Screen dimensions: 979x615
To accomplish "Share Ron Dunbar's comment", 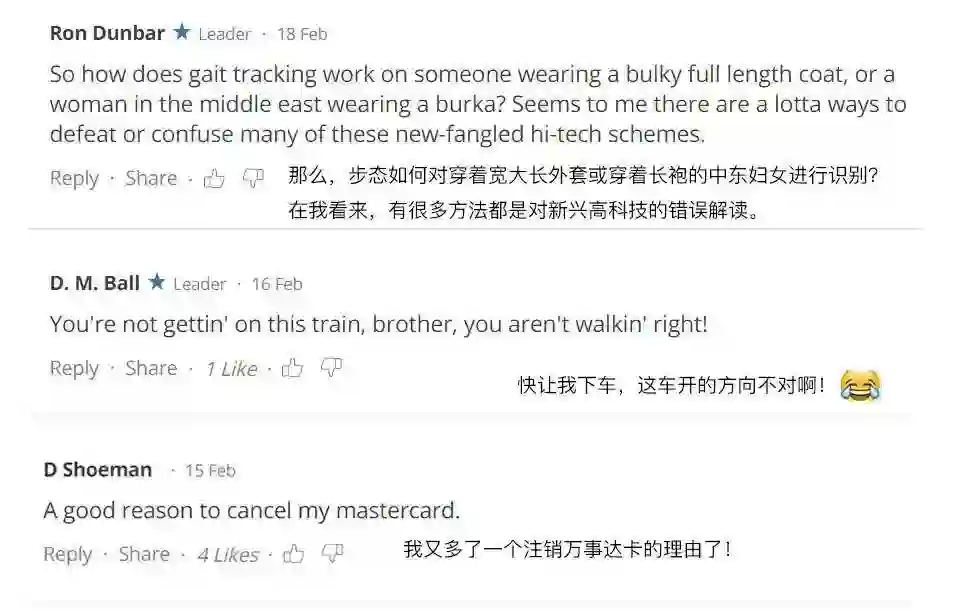I will (x=151, y=179).
